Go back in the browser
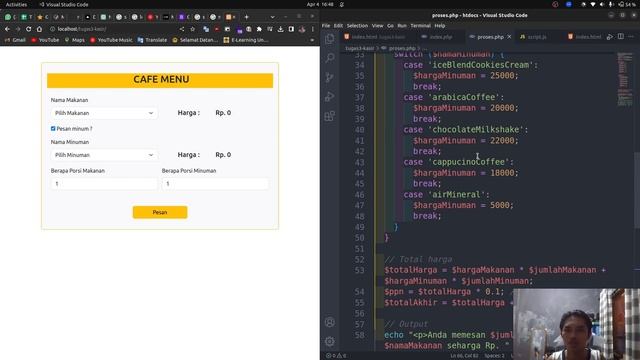This screenshot has height=360, width=640. (x=7, y=29)
